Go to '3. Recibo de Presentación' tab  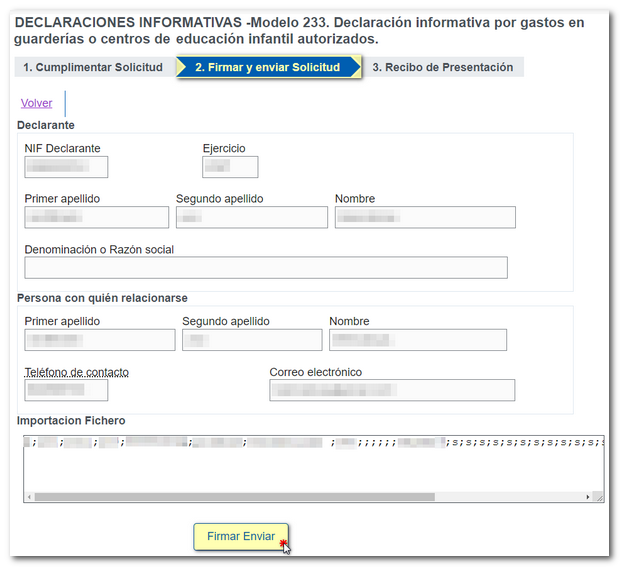442,67
